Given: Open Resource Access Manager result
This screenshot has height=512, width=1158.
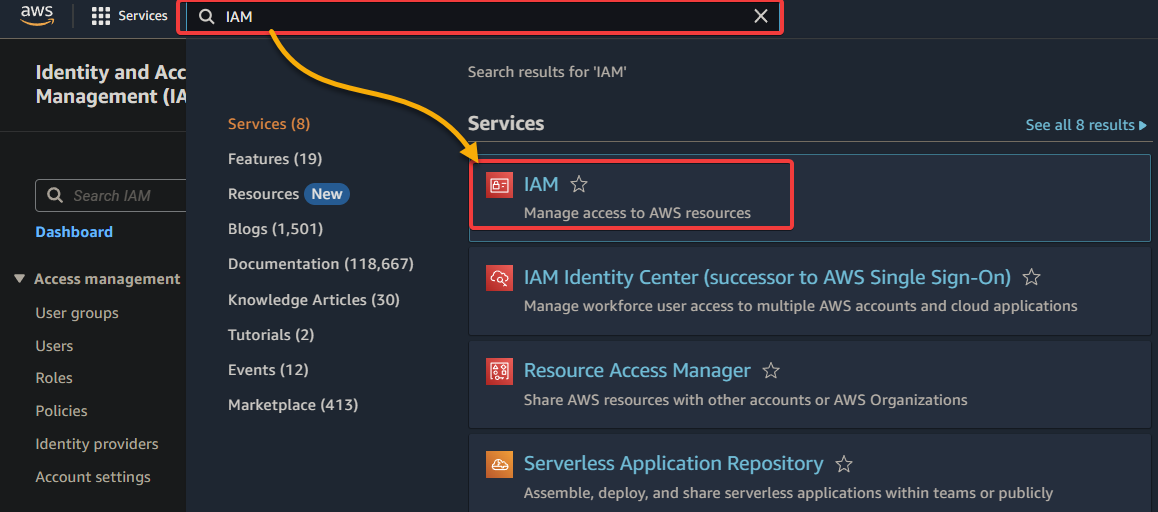Looking at the screenshot, I should click(637, 370).
